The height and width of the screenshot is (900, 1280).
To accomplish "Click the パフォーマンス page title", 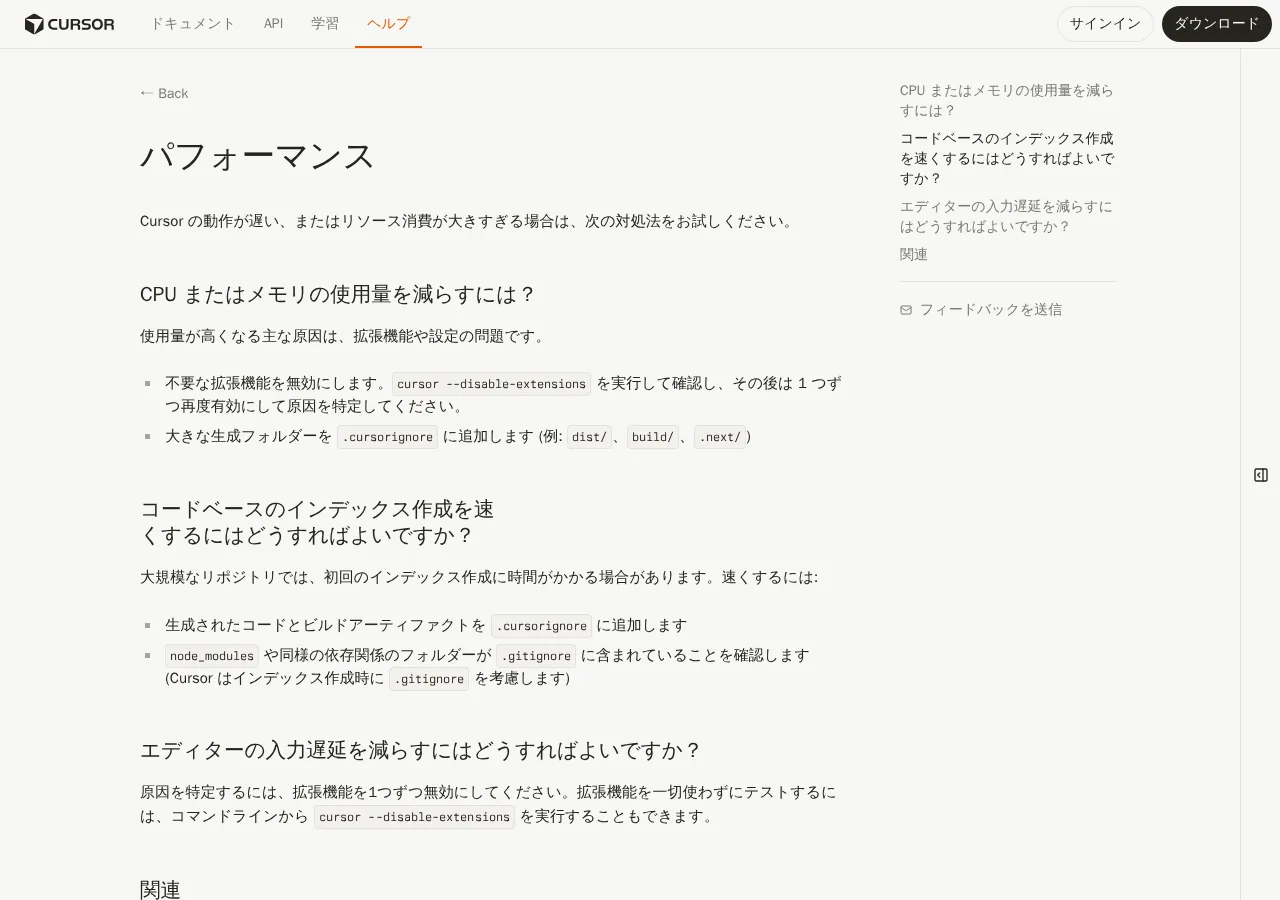I will (x=257, y=156).
